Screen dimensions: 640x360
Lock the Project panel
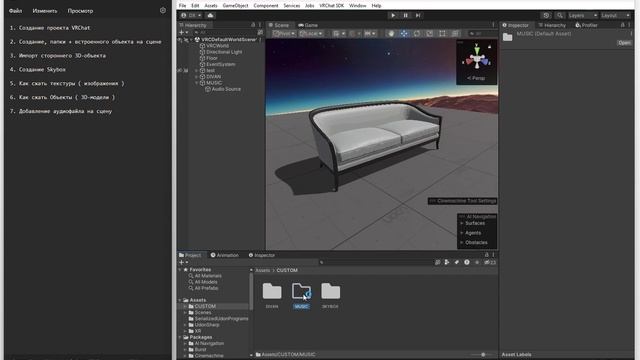click(486, 255)
